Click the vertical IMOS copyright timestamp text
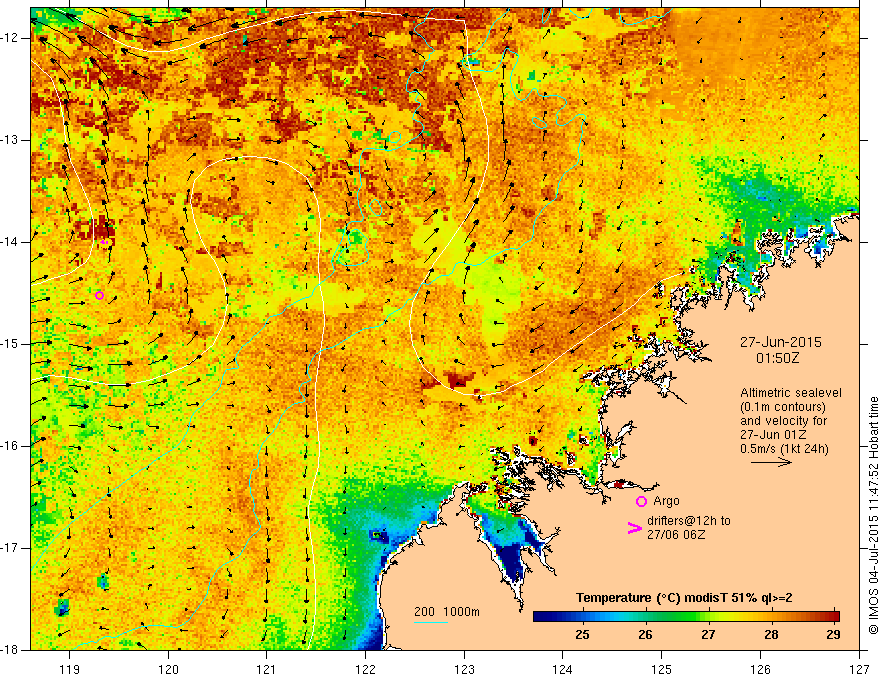 point(873,515)
